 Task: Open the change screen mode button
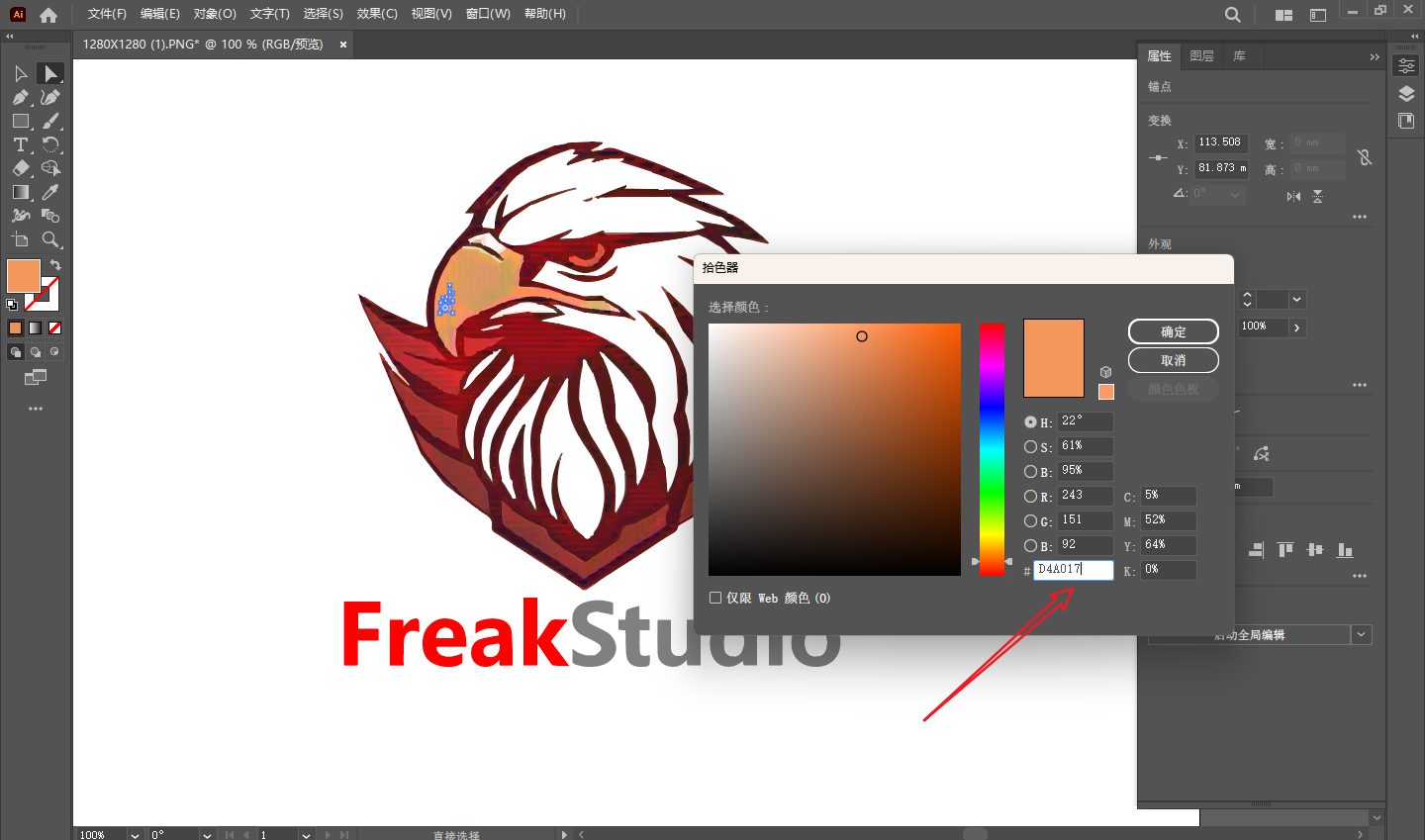click(36, 377)
